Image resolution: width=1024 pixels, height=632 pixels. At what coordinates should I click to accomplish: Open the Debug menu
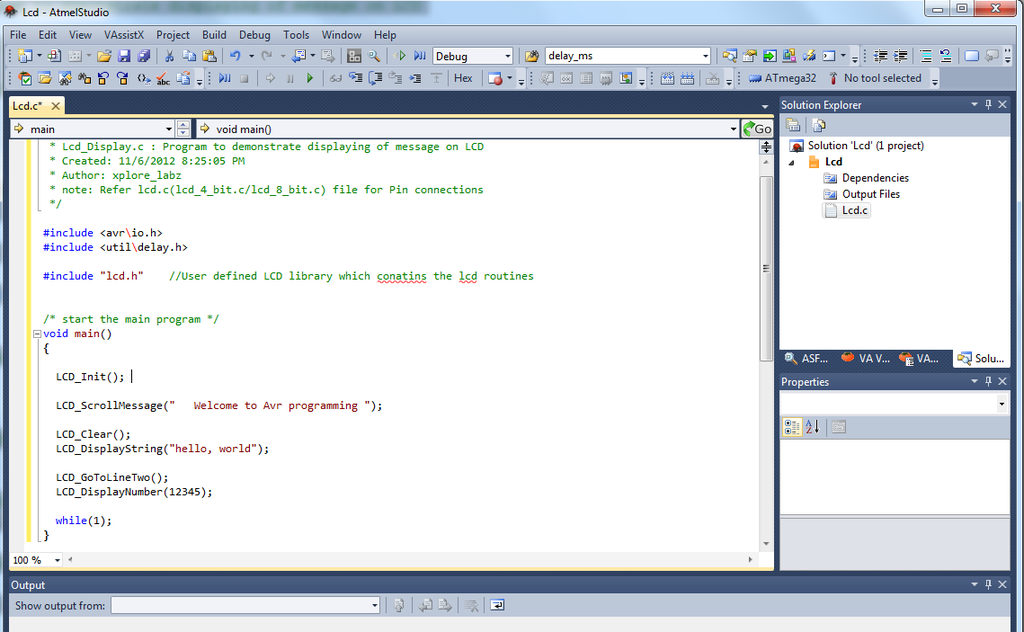click(x=255, y=35)
